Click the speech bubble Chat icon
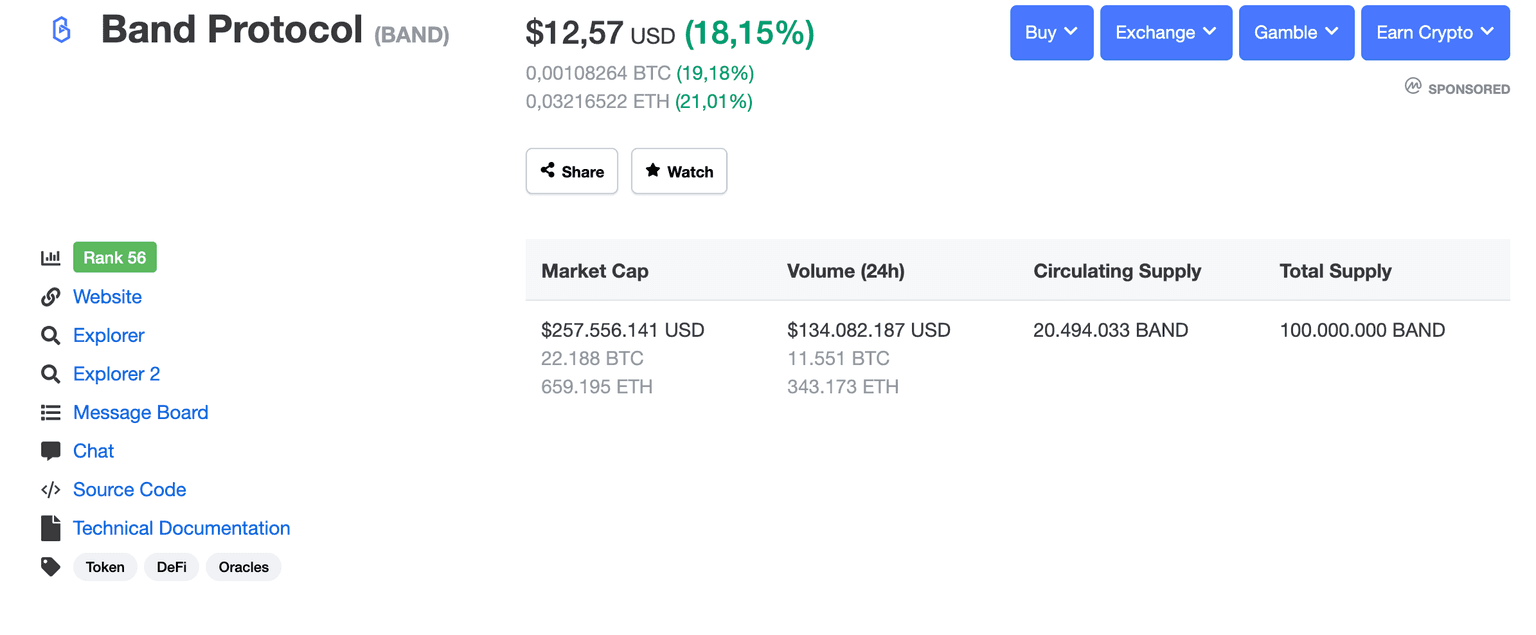This screenshot has width=1536, height=635. [50, 451]
